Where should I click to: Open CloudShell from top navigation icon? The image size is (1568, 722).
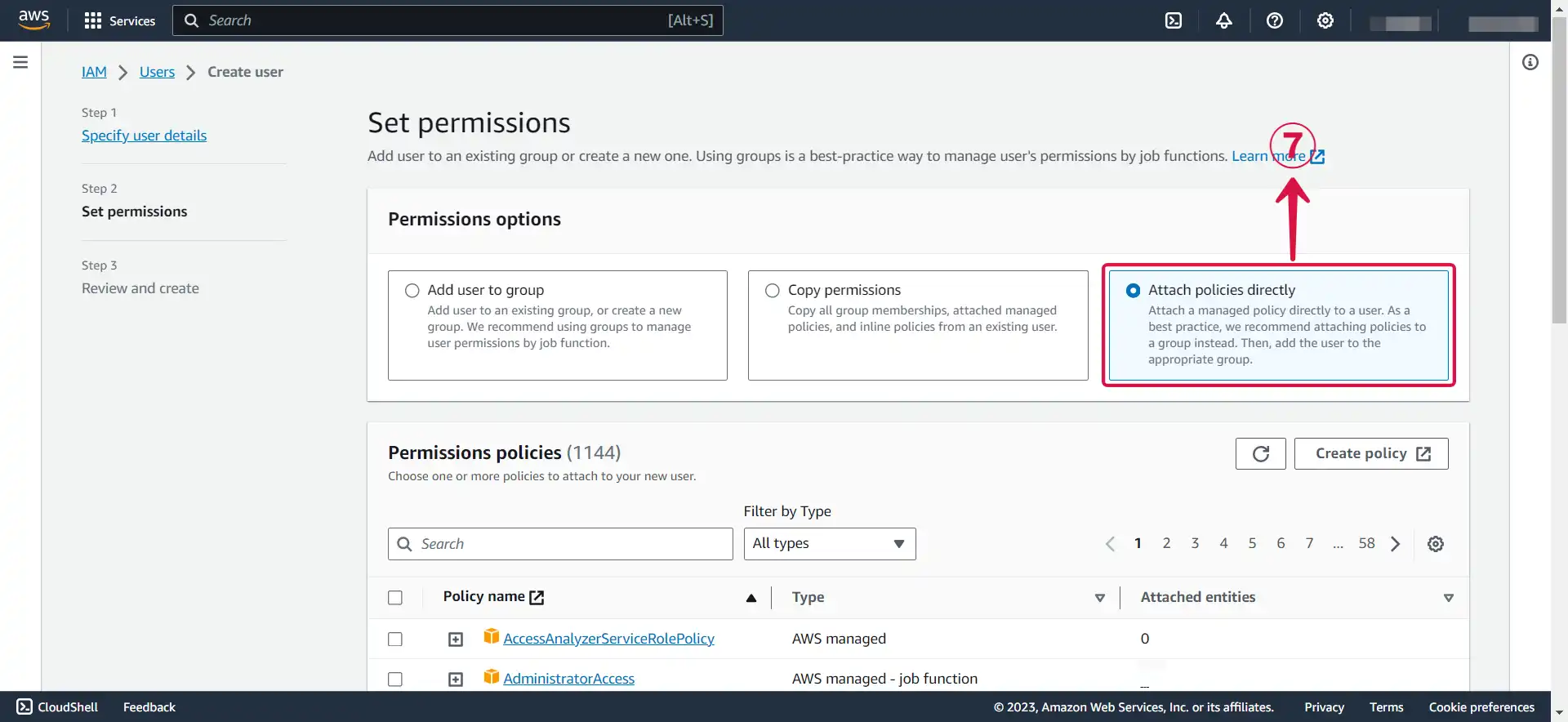1174,20
